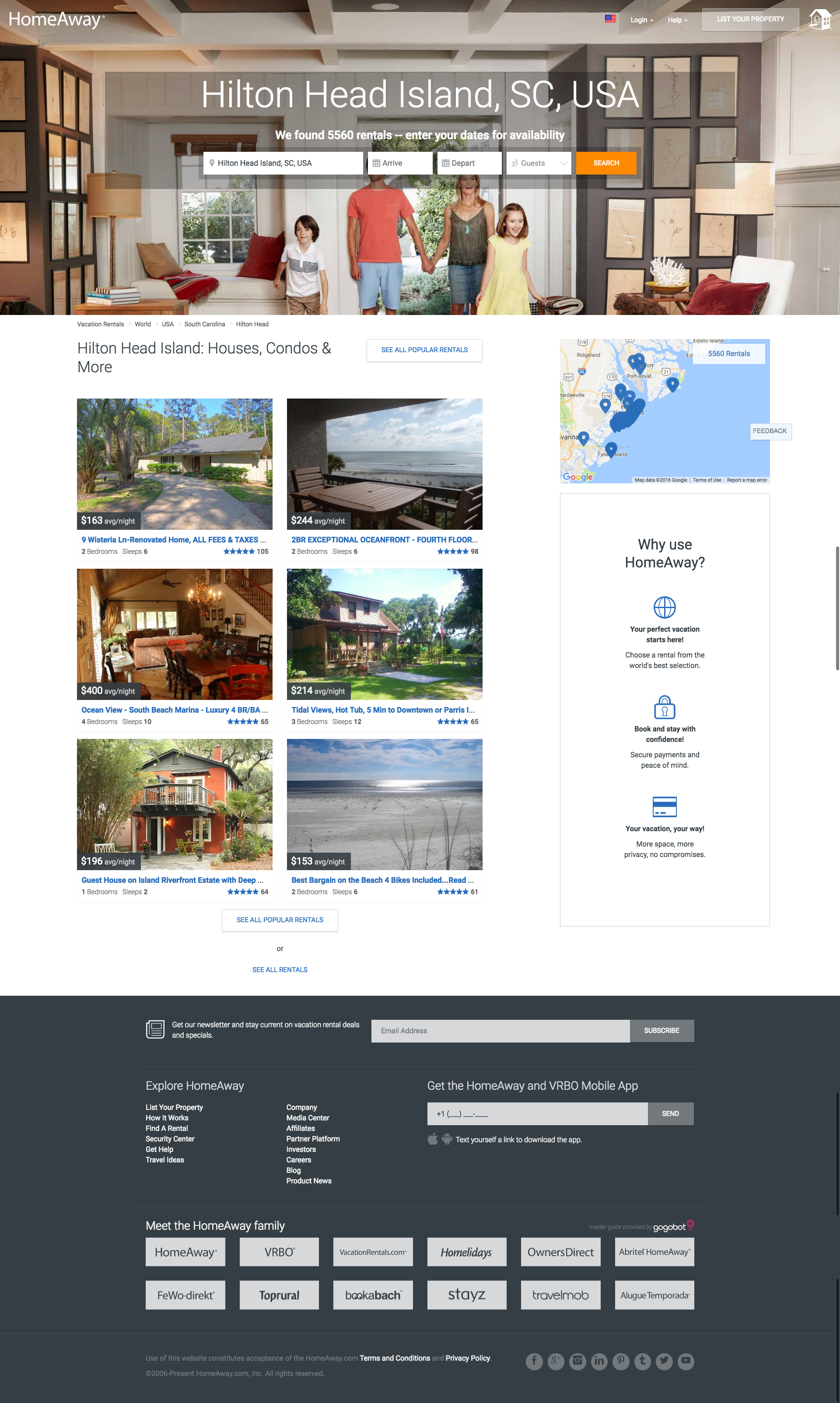Click the location pin icon in search box

click(x=212, y=163)
